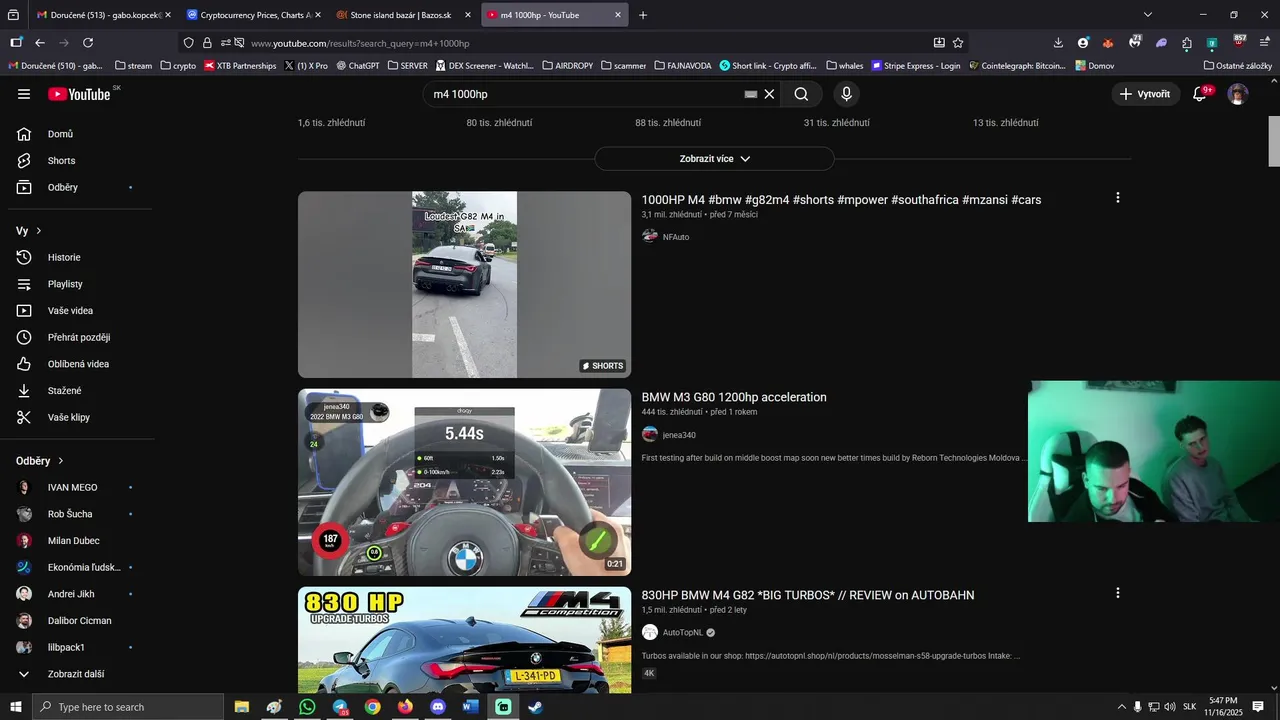Open options menu for 1000HP M4 video

[x=1118, y=198]
